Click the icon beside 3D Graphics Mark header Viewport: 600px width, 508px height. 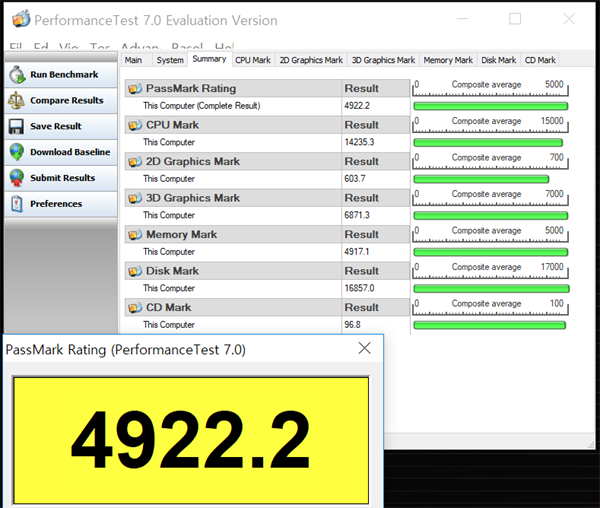(x=135, y=198)
